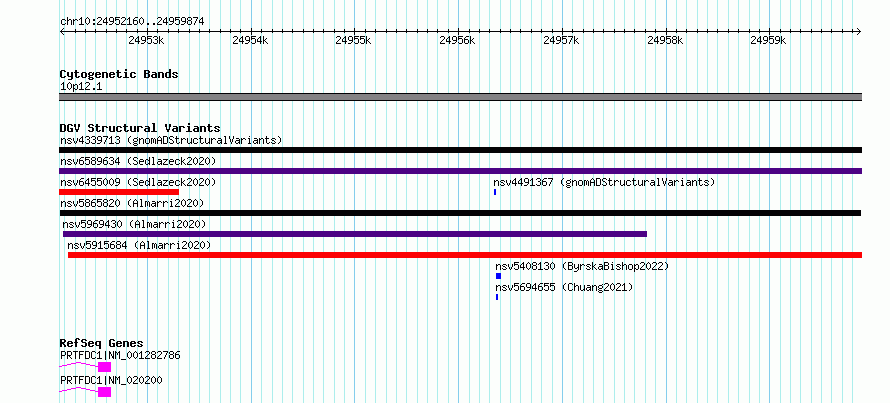
Task: Click the Cytogenetic Bands track title
Action: [x=119, y=74]
